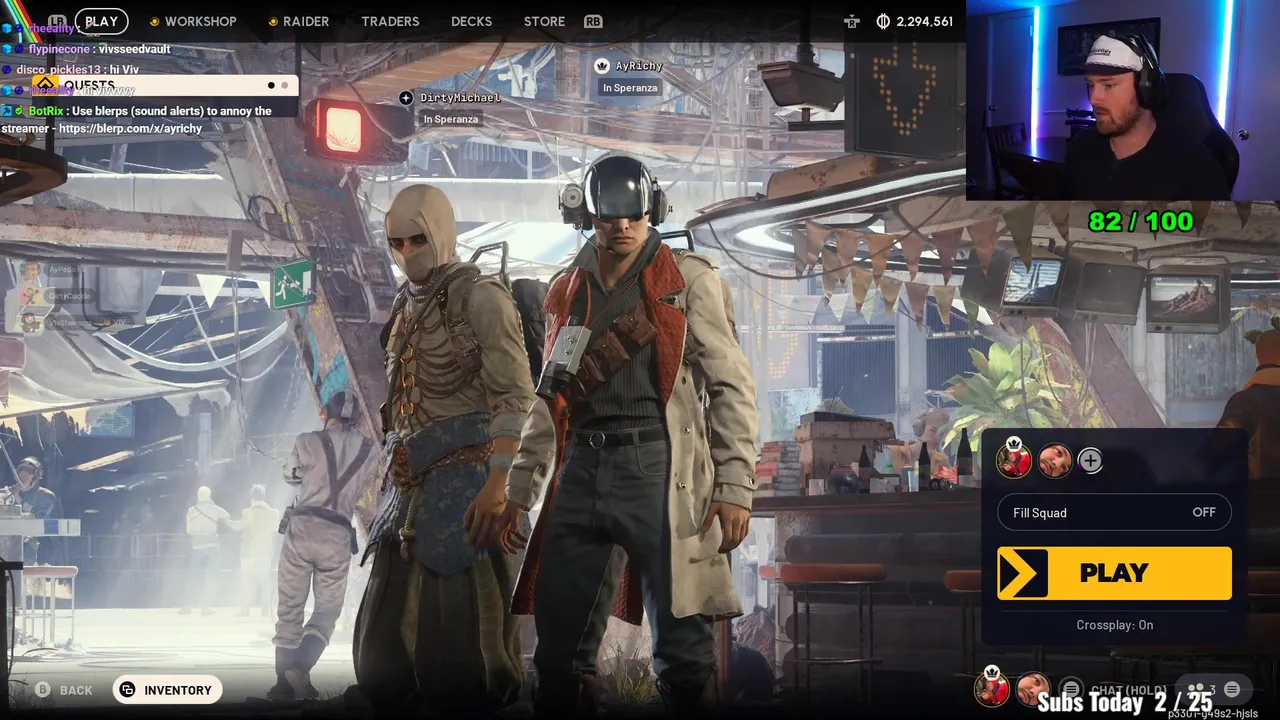Screen dimensions: 1280x720
Task: Click the Crossplay: On label
Action: click(1115, 625)
